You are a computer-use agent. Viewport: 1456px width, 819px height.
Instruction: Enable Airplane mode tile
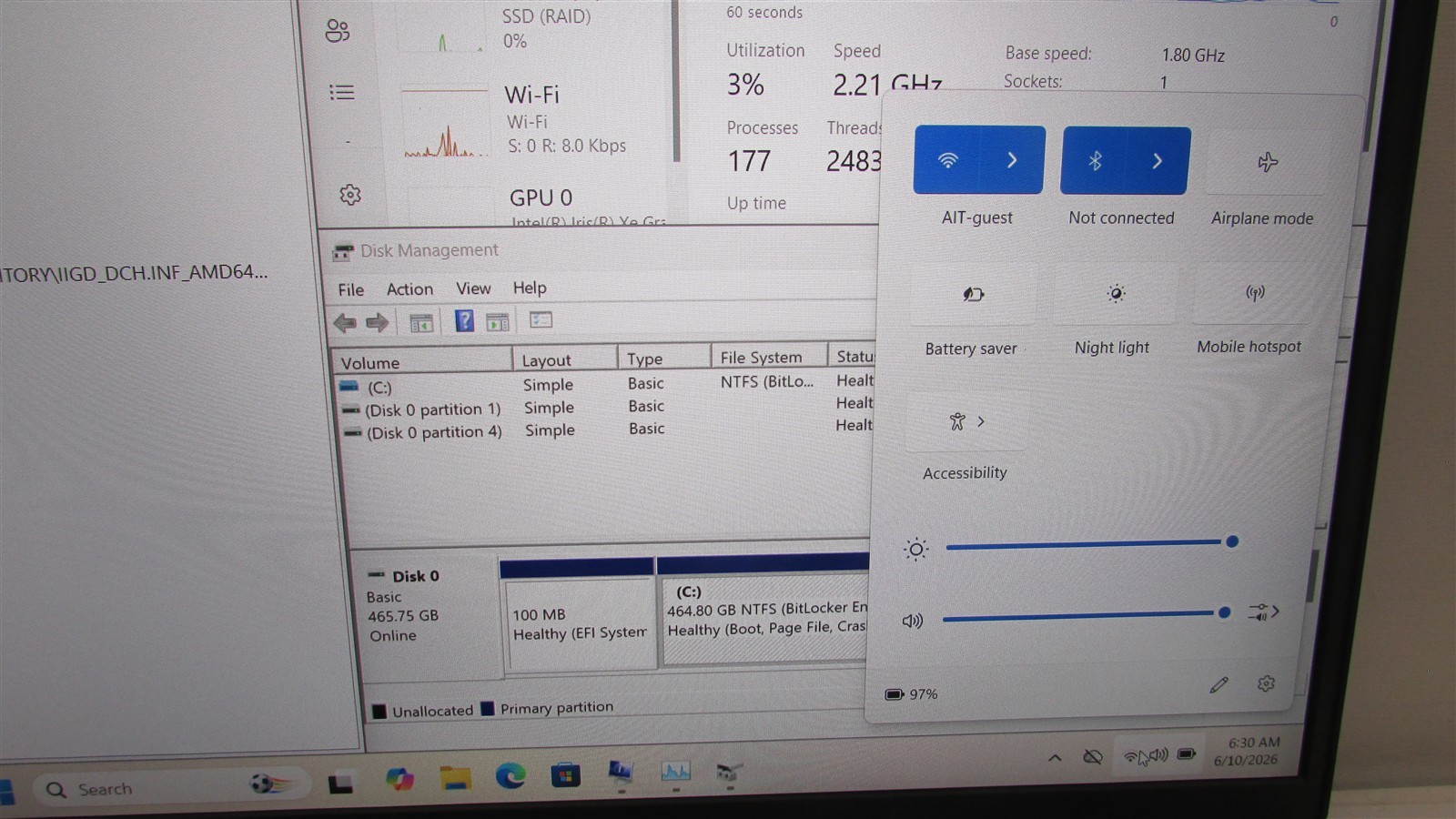(x=1266, y=163)
